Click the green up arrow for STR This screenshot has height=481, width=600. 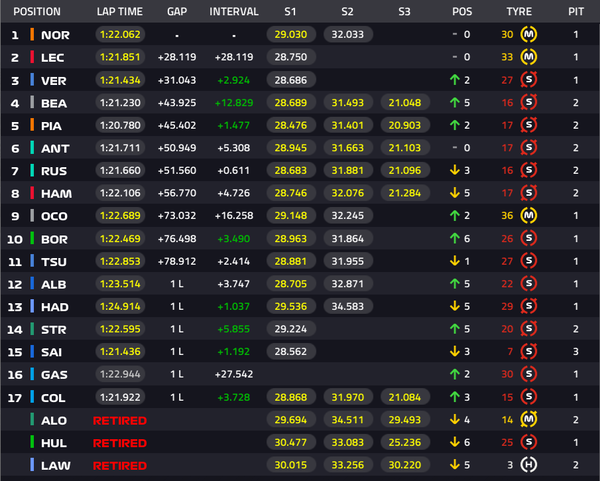click(454, 329)
